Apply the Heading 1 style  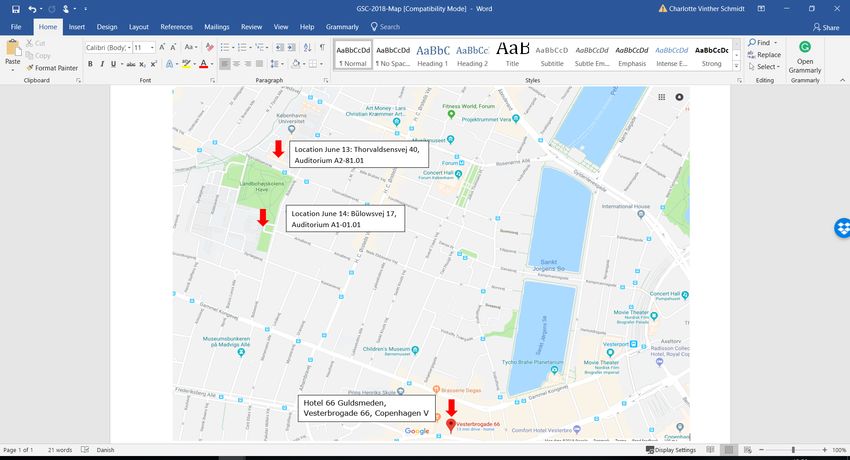pyautogui.click(x=433, y=55)
